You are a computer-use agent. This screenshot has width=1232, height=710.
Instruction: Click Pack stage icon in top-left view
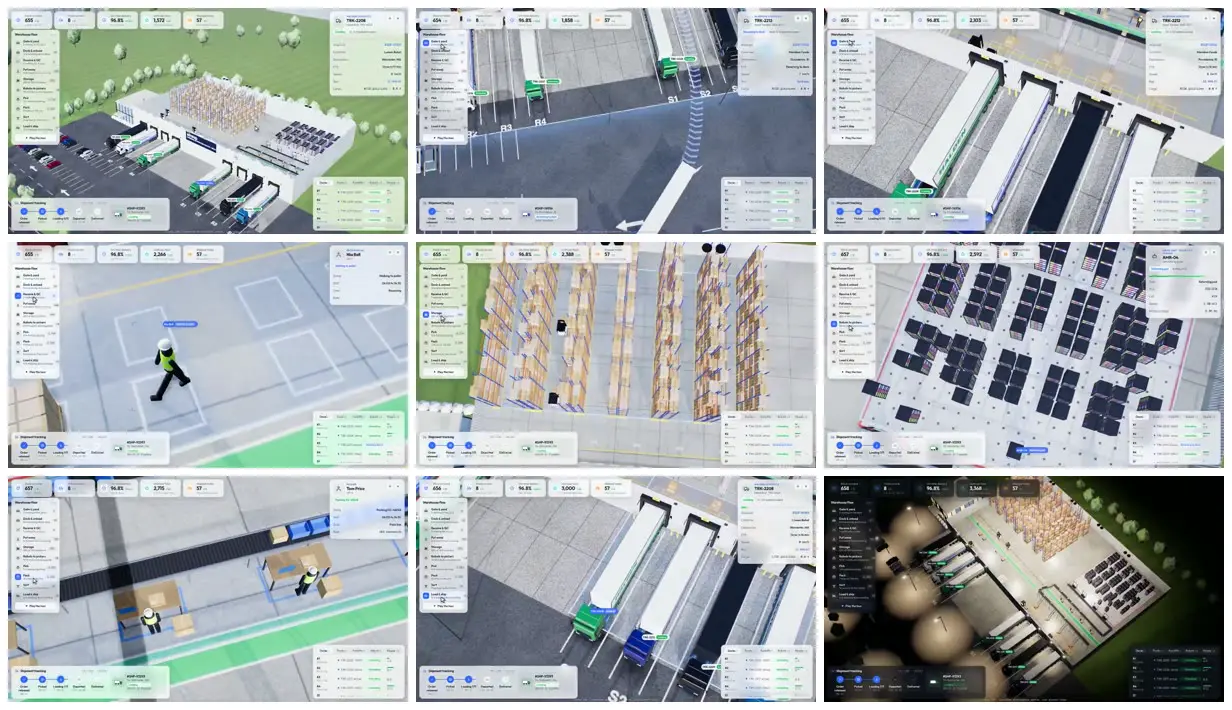coord(18,107)
